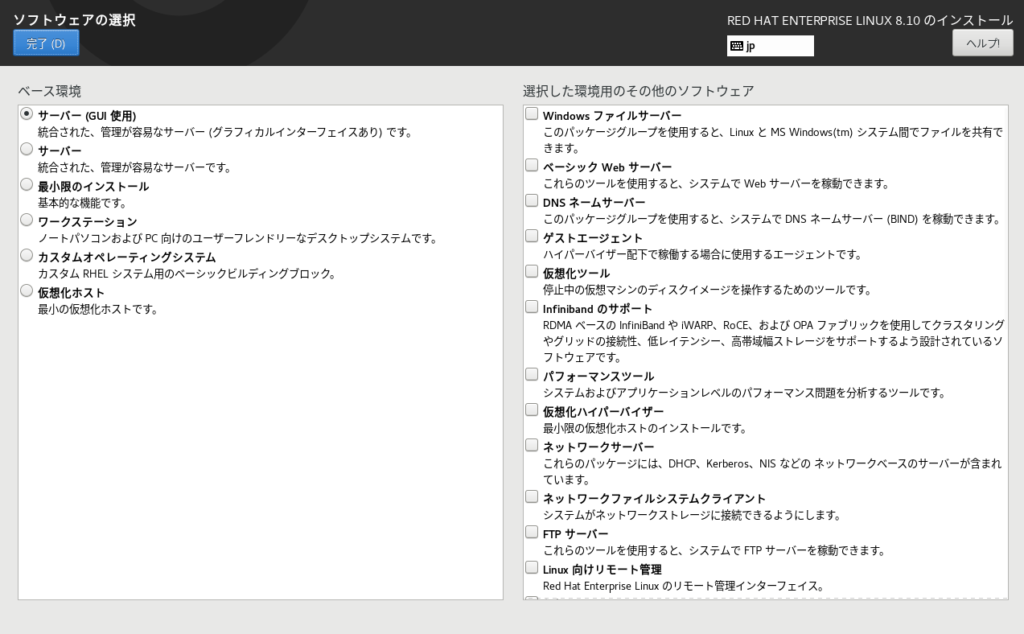The height and width of the screenshot is (634, 1024).
Task: Tick the DNS ネームサーバー checkbox
Action: click(x=532, y=201)
